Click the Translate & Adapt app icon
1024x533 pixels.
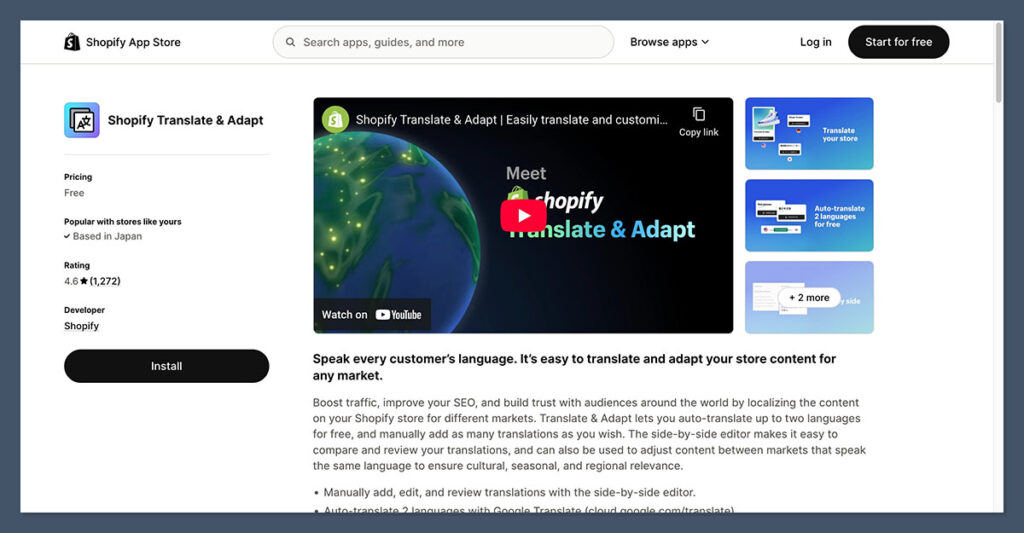click(82, 120)
